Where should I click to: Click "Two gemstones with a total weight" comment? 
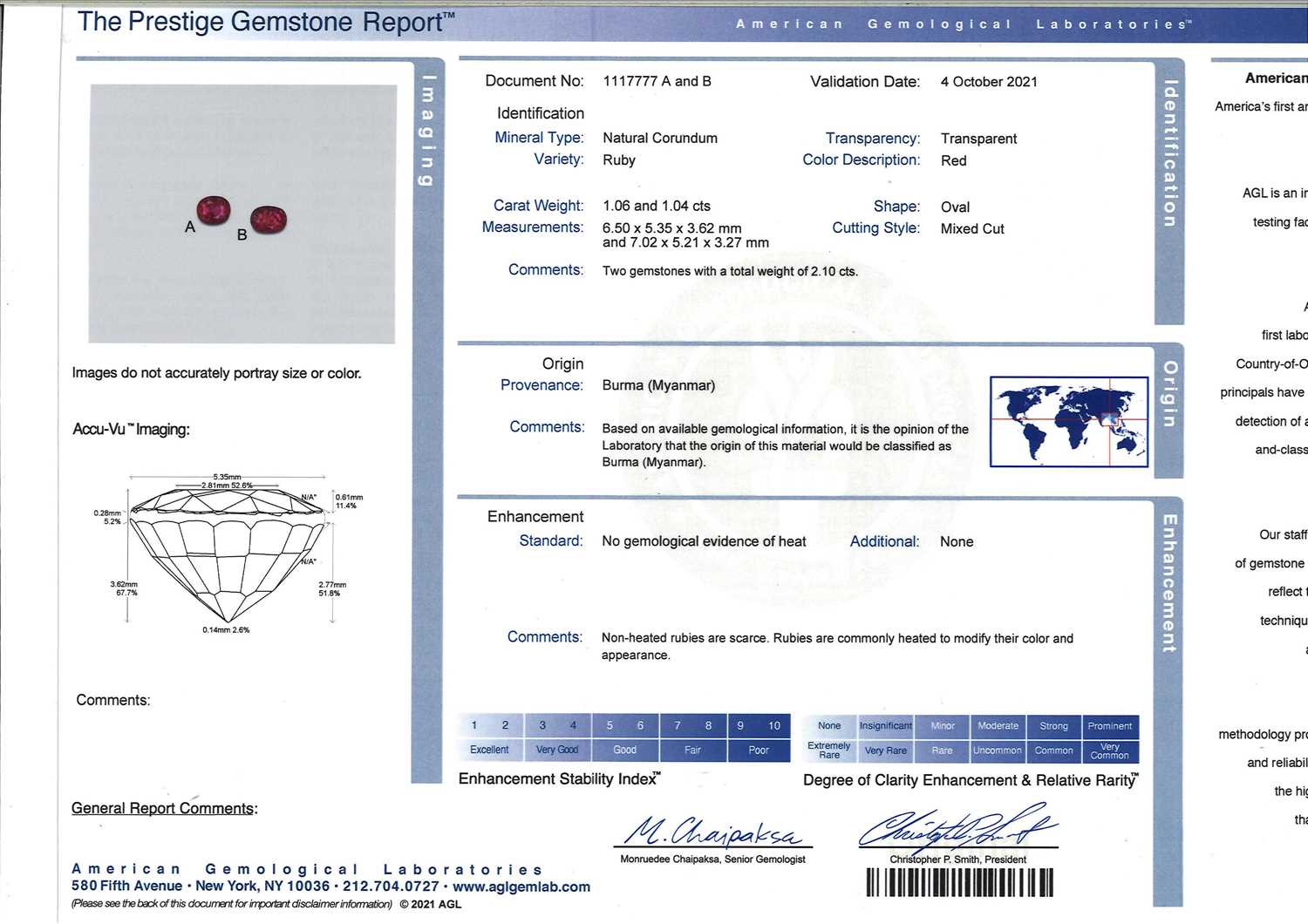730,271
